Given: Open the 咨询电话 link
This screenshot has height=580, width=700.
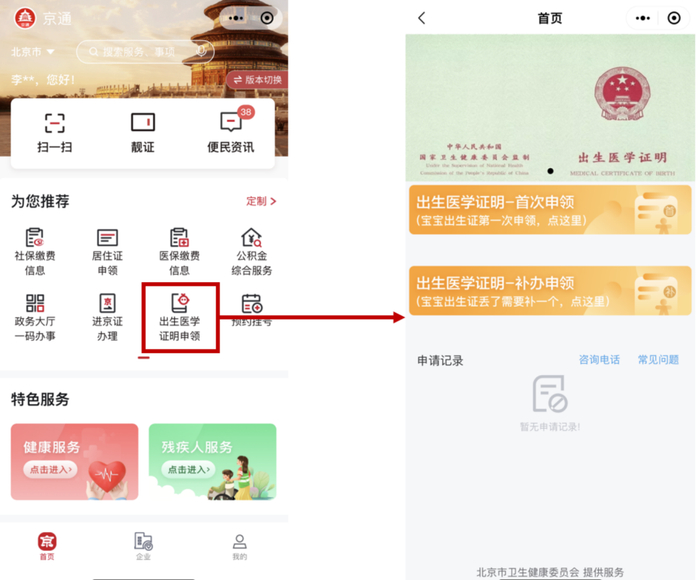Looking at the screenshot, I should click(x=599, y=360).
